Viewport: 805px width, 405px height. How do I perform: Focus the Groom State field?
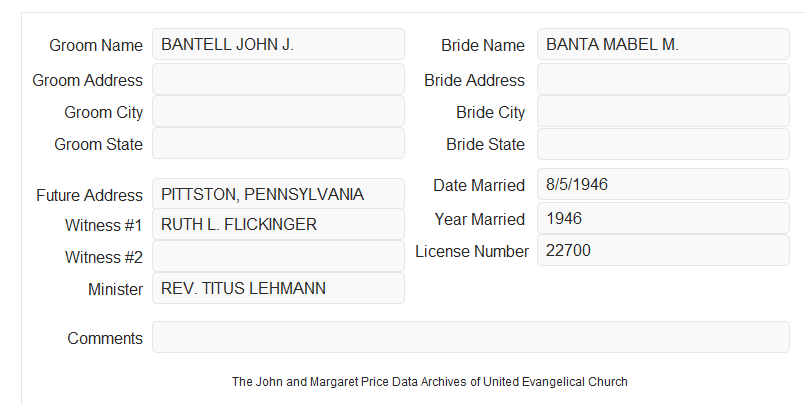pos(278,143)
